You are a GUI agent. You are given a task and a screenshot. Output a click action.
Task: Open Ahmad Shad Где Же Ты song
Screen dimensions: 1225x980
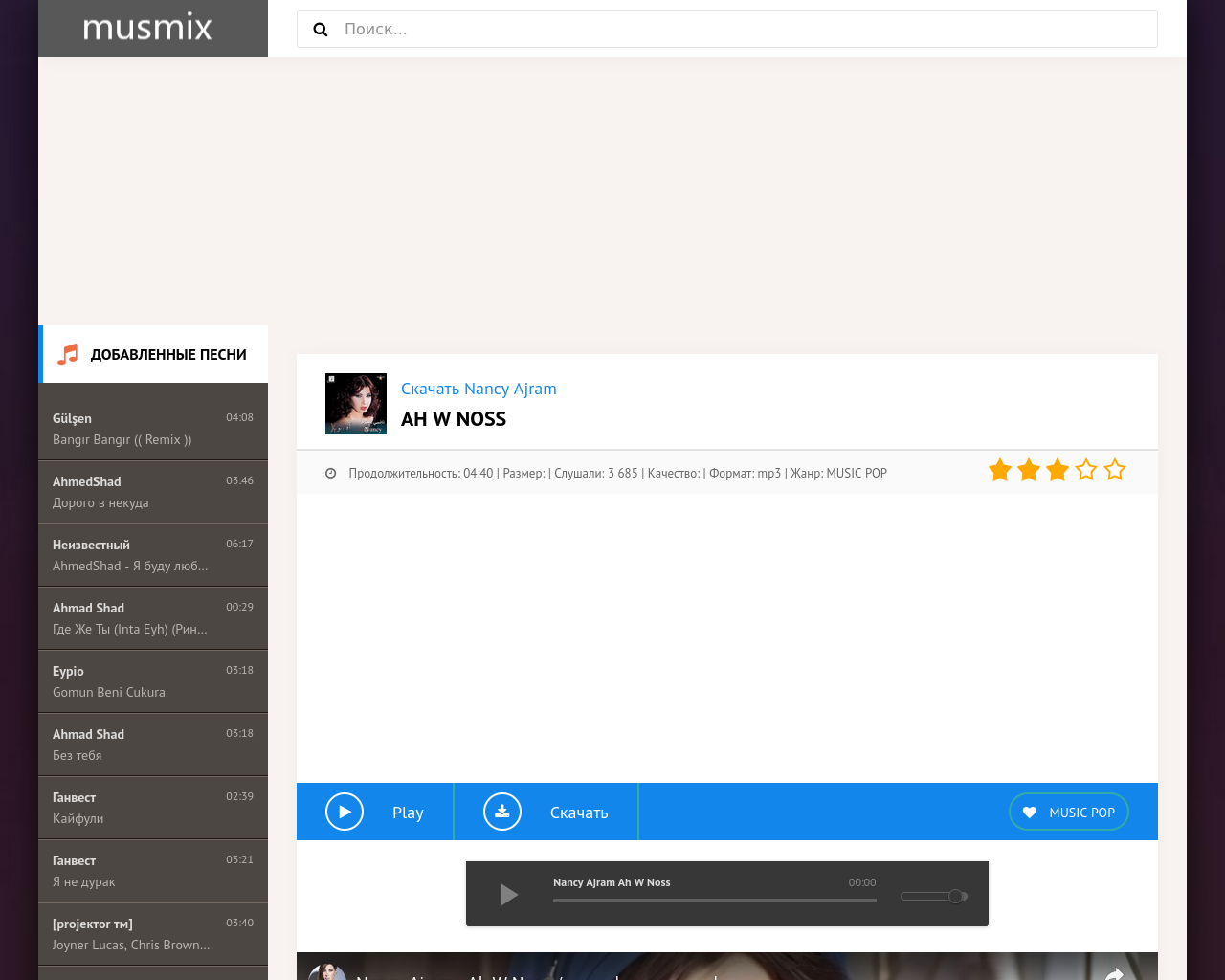pyautogui.click(x=153, y=618)
